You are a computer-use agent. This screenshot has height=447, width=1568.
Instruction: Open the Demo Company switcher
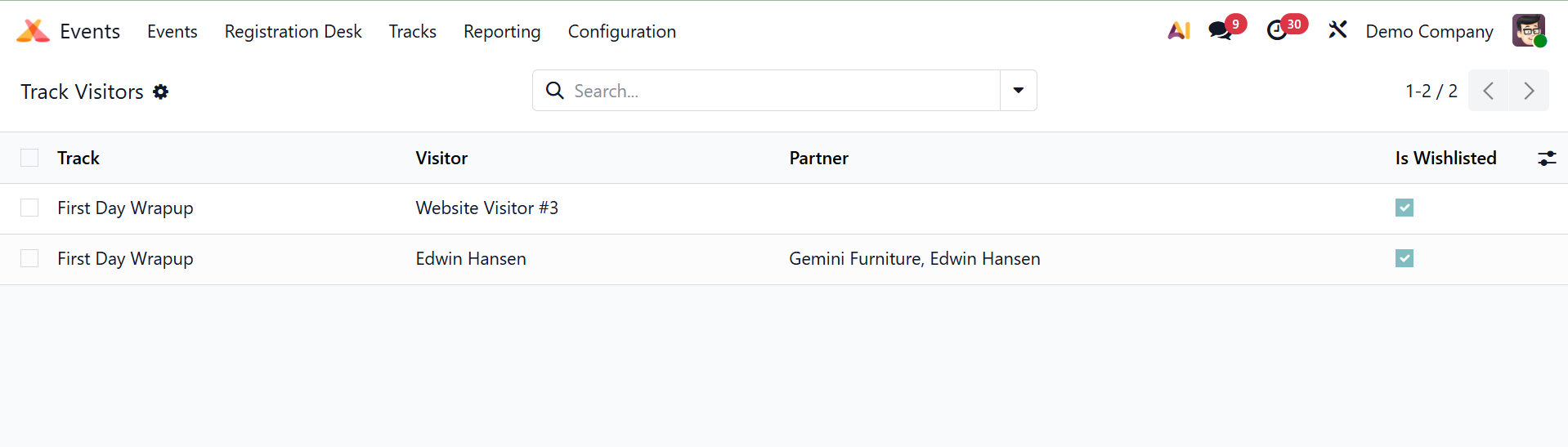click(x=1429, y=31)
